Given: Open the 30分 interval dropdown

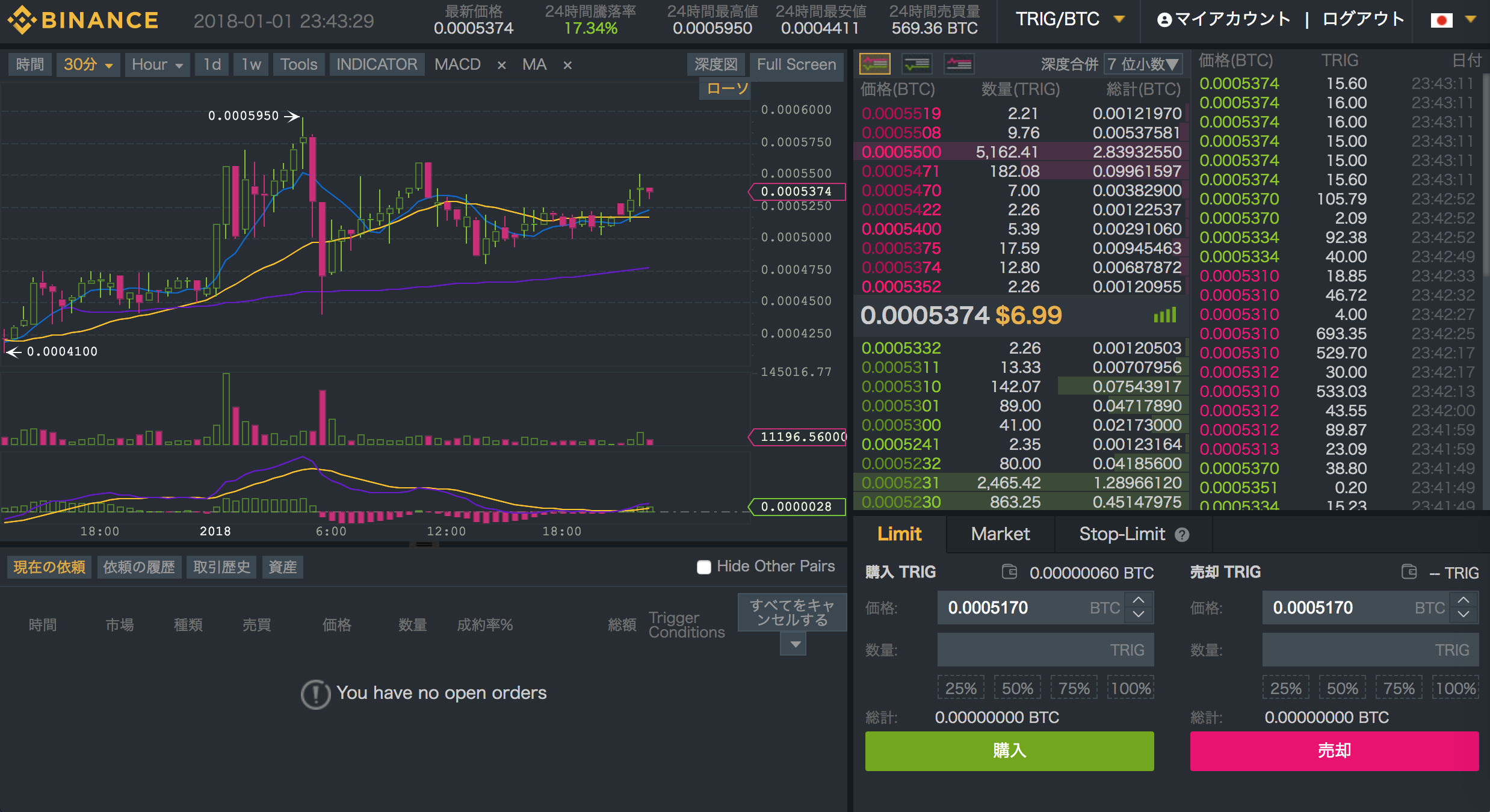Looking at the screenshot, I should click(x=88, y=64).
